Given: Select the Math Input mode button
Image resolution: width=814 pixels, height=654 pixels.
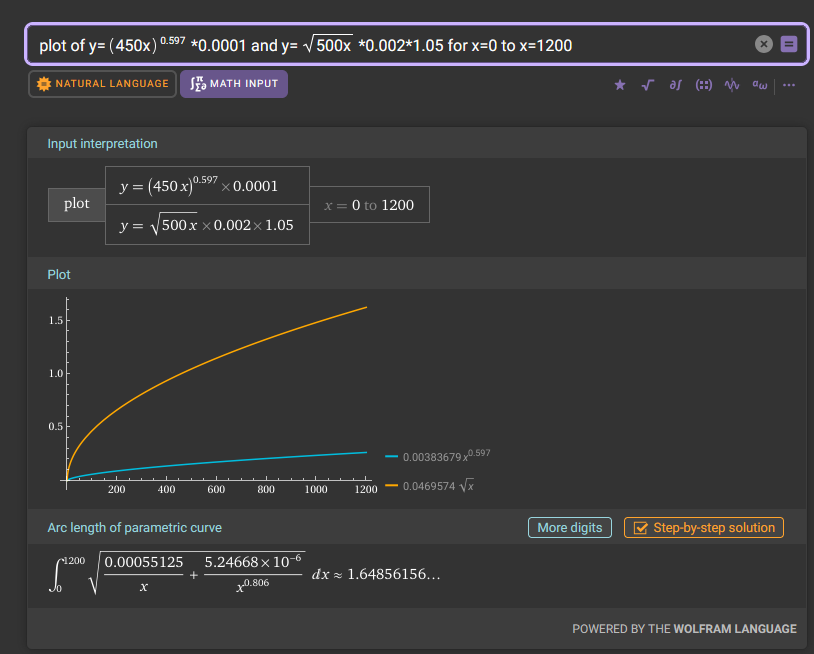Looking at the screenshot, I should point(234,84).
